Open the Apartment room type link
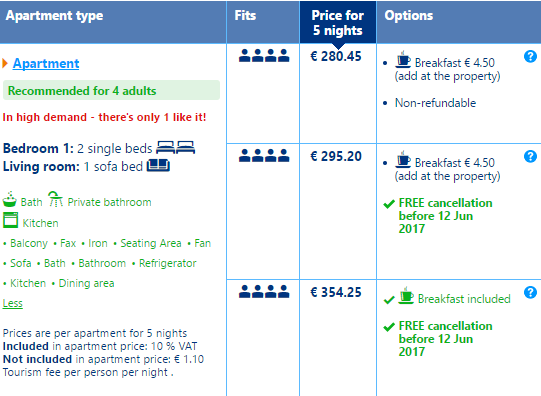 tap(46, 63)
